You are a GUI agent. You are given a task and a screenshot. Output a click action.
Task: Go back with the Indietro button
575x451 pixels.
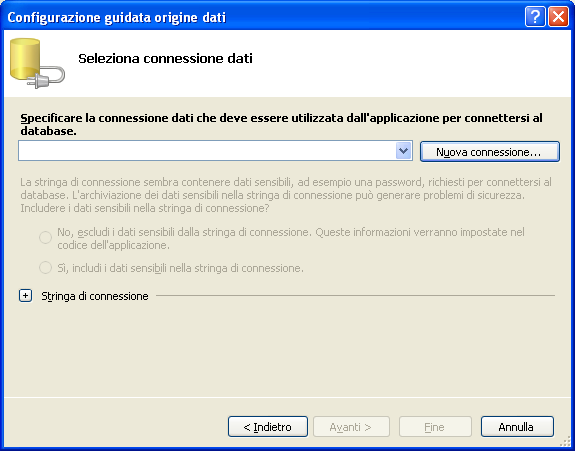268,427
